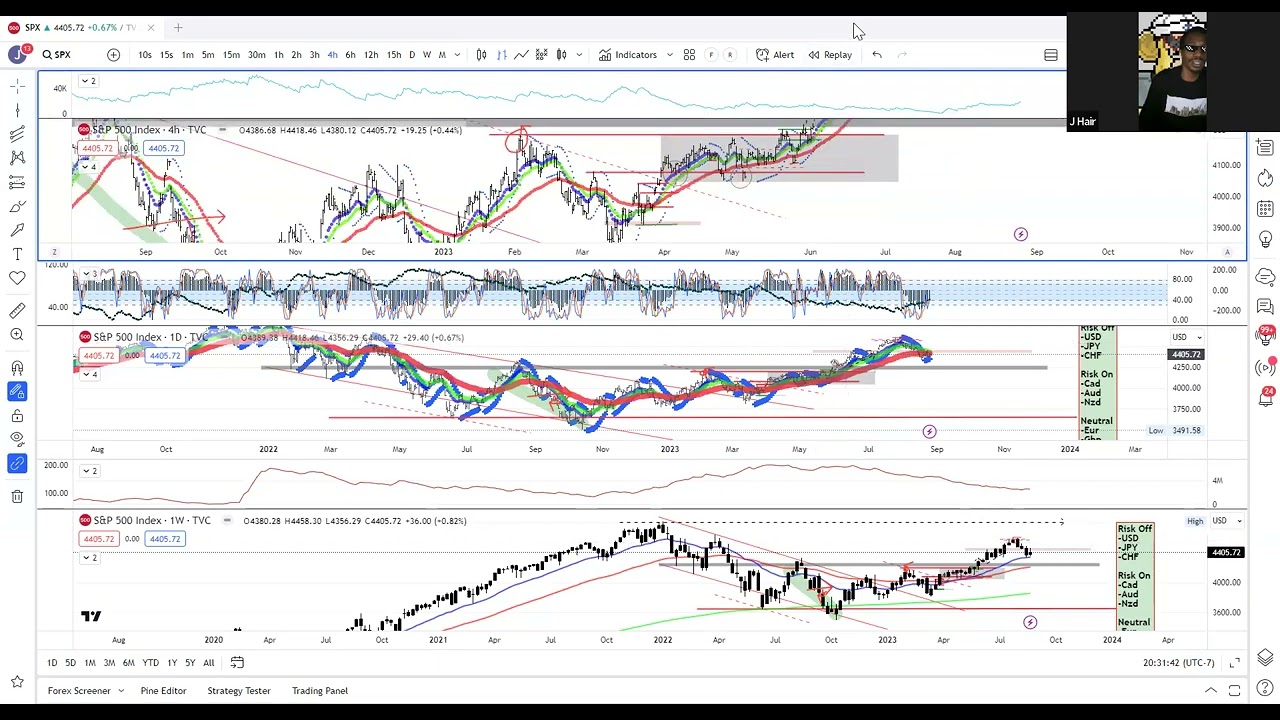Select the 1M date range
The width and height of the screenshot is (1280, 720).
click(89, 663)
